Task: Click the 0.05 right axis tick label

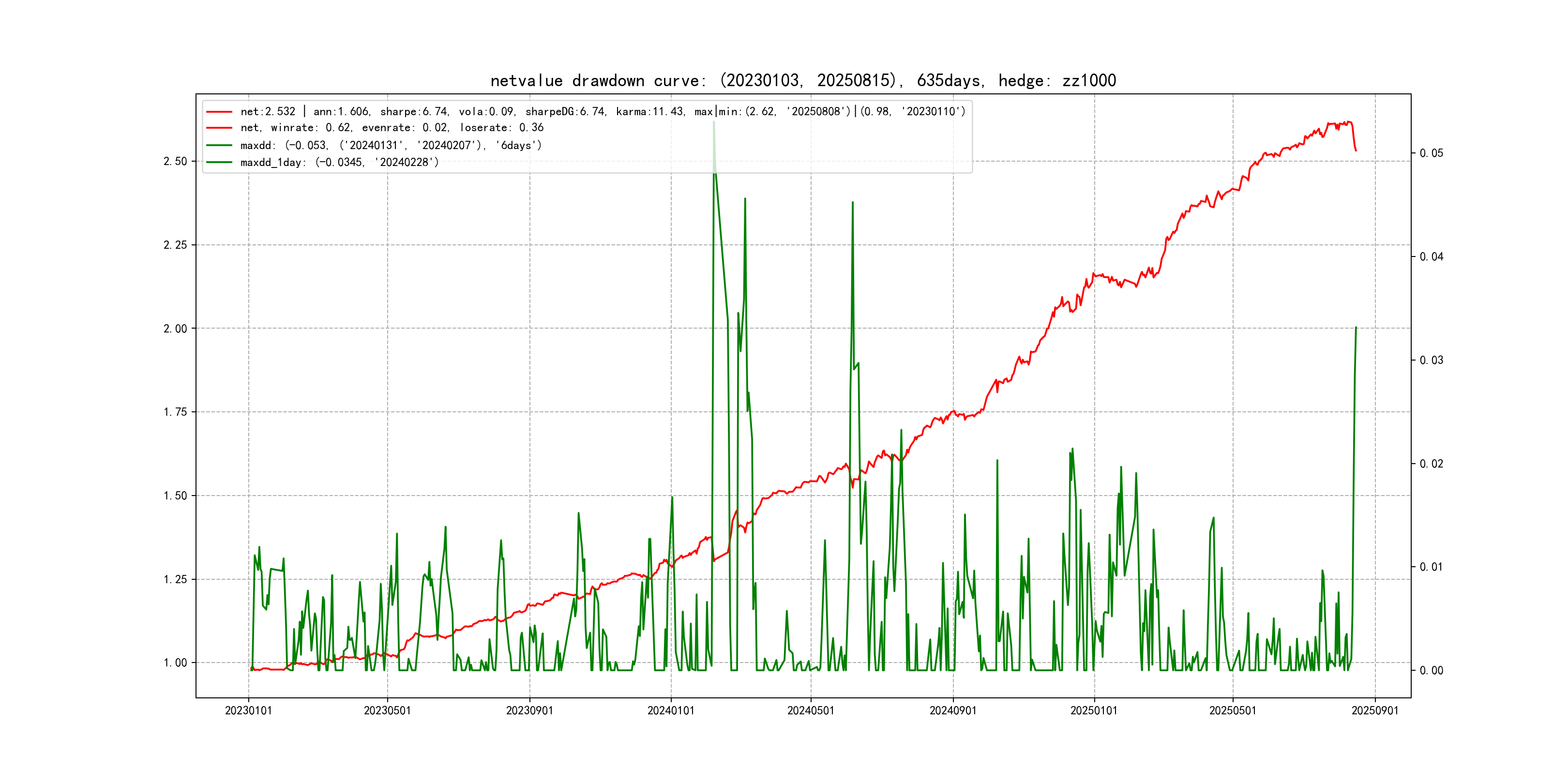Action: (x=1431, y=153)
